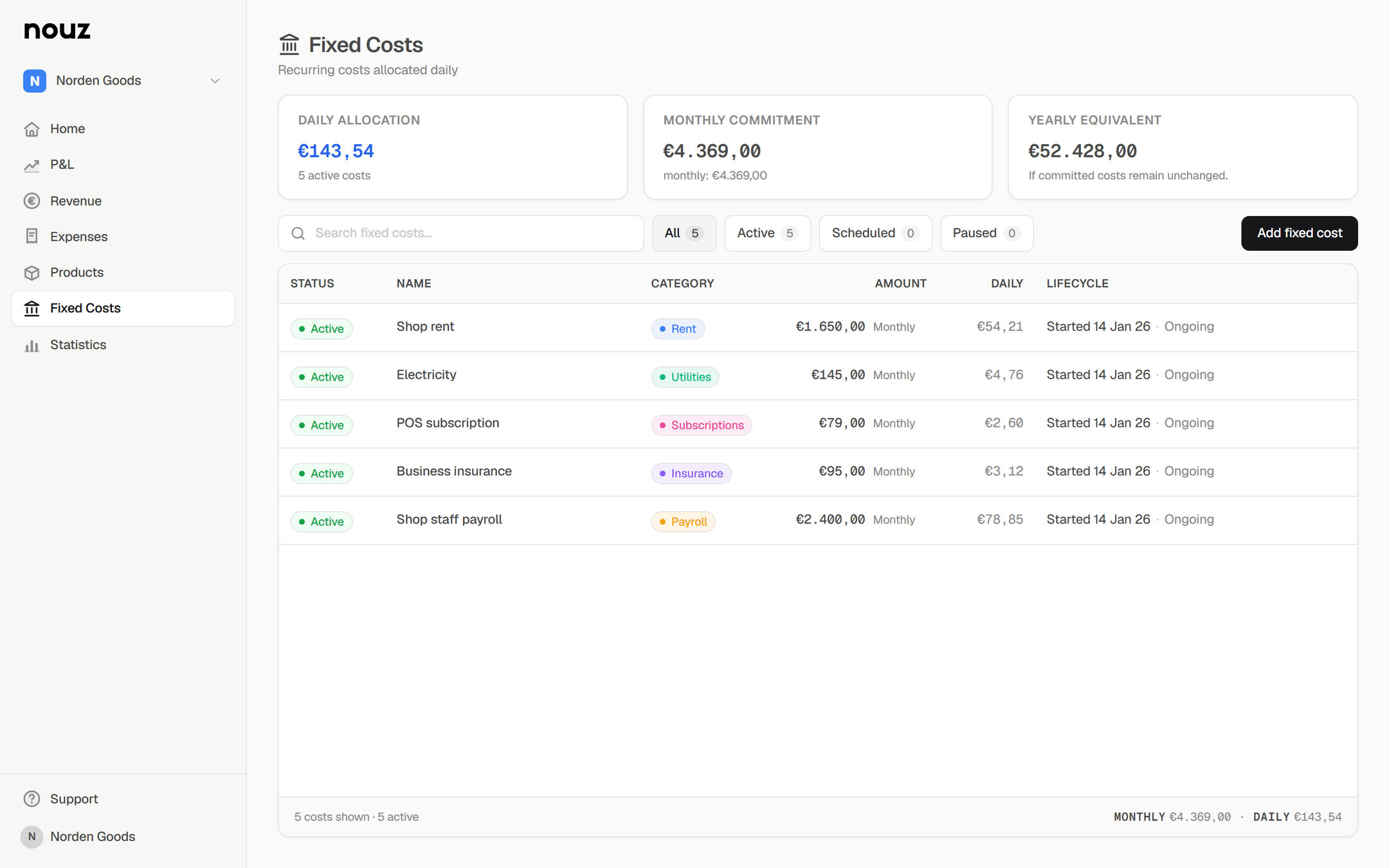
Task: Click the Statistics bar chart icon
Action: [x=32, y=345]
